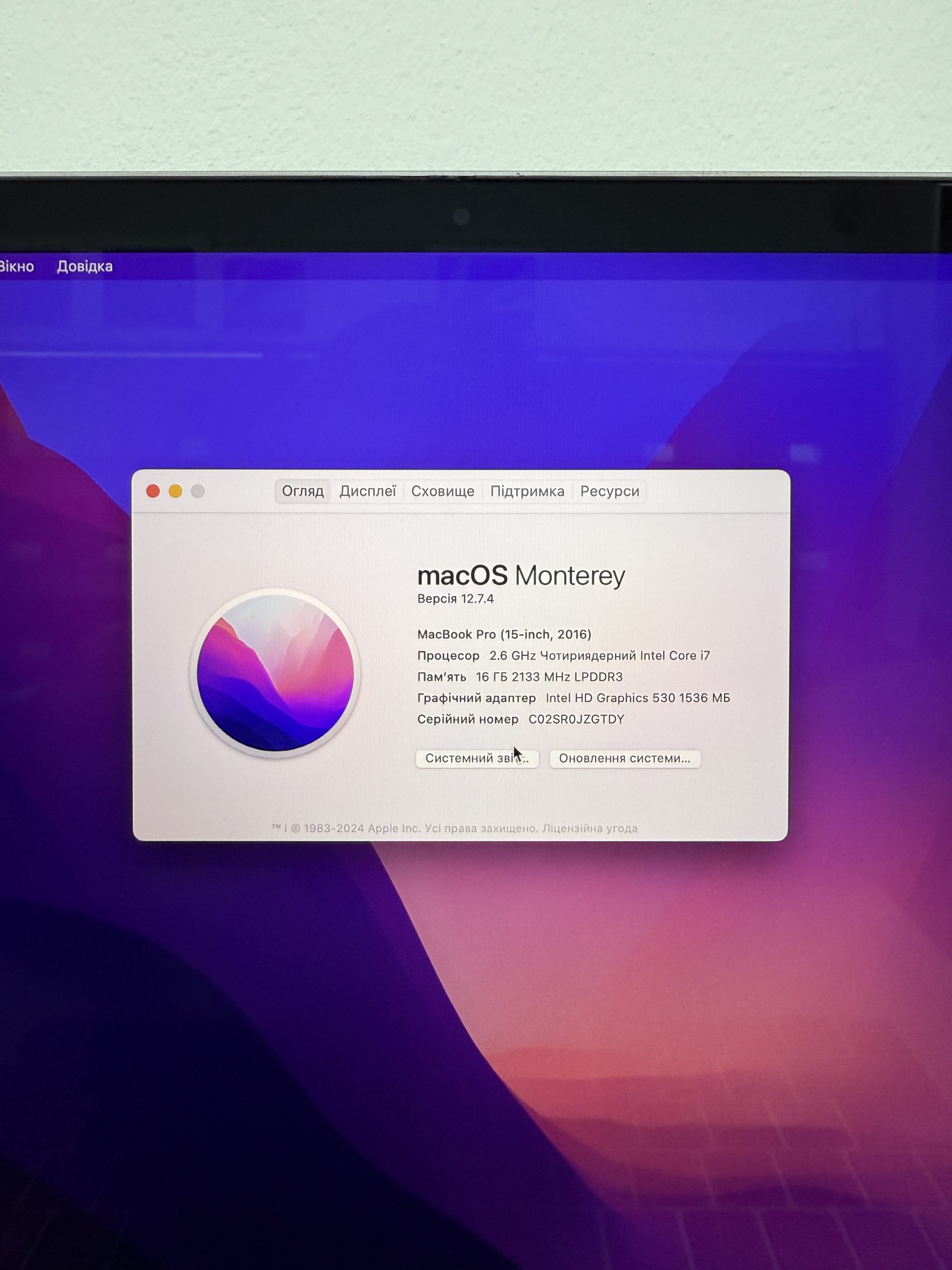The height and width of the screenshot is (1270, 952).
Task: Open the Довідка menu in menu bar
Action: pos(84,266)
